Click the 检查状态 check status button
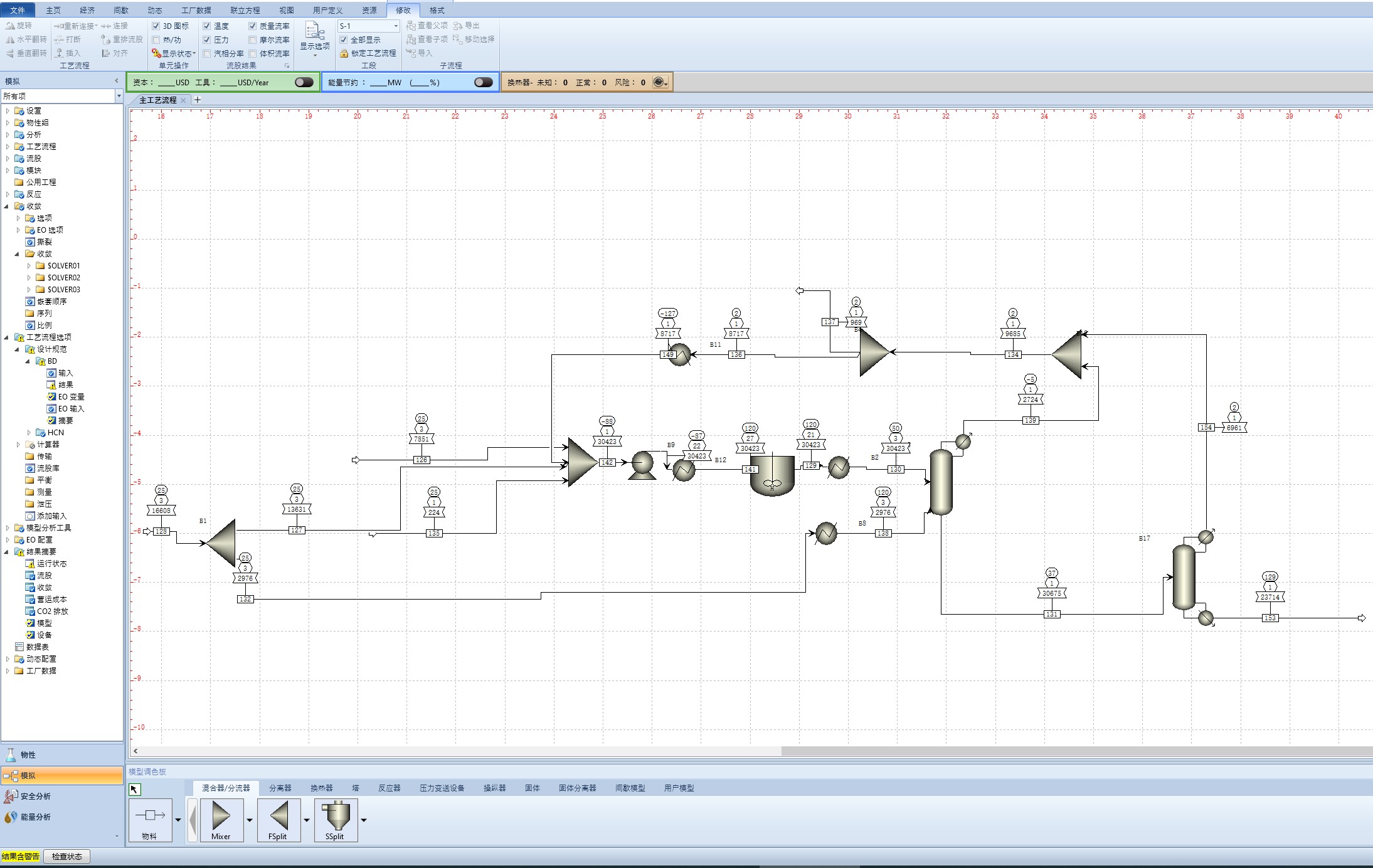The image size is (1373, 868). (67, 856)
